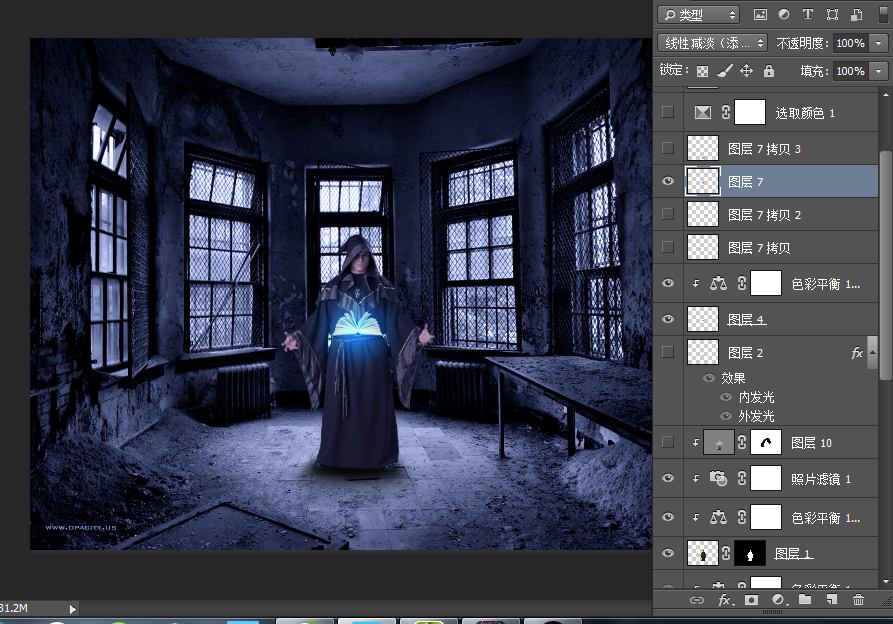Click the lock position move icon
Image resolution: width=893 pixels, height=624 pixels.
(746, 71)
